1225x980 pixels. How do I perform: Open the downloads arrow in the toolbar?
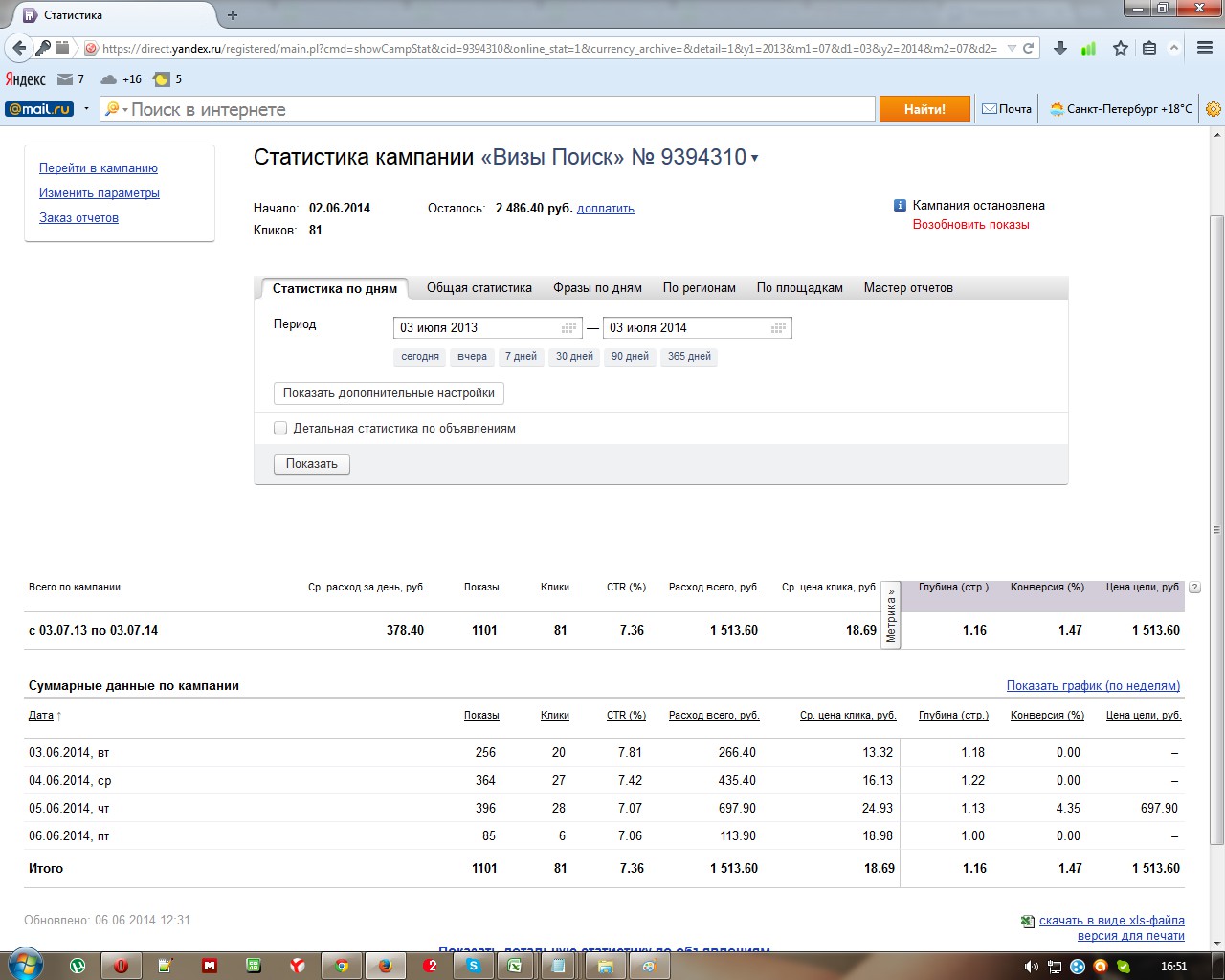coord(1060,48)
